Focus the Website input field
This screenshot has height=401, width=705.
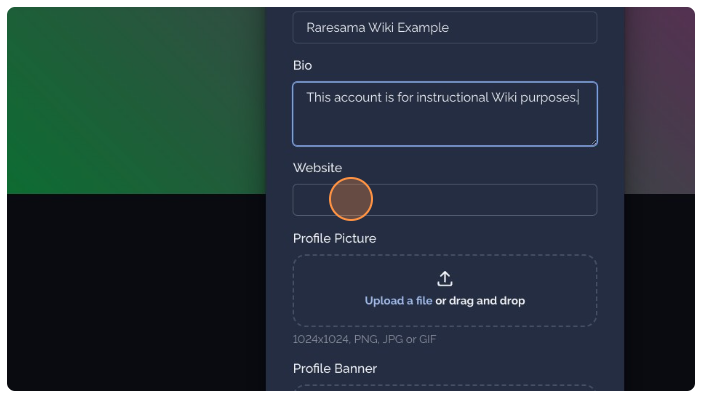pos(445,200)
